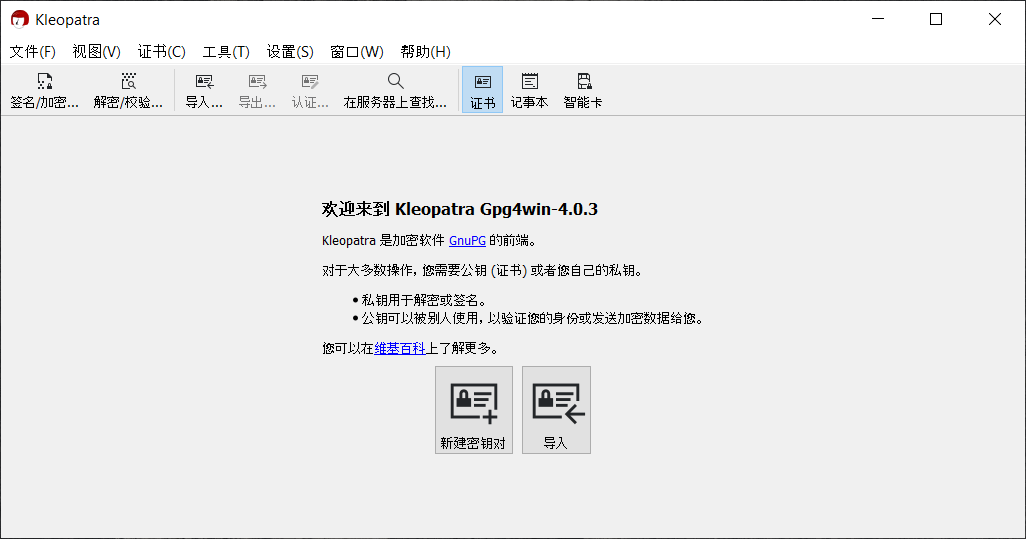Open the 视图(V) menu
The width and height of the screenshot is (1026, 539).
tap(97, 52)
